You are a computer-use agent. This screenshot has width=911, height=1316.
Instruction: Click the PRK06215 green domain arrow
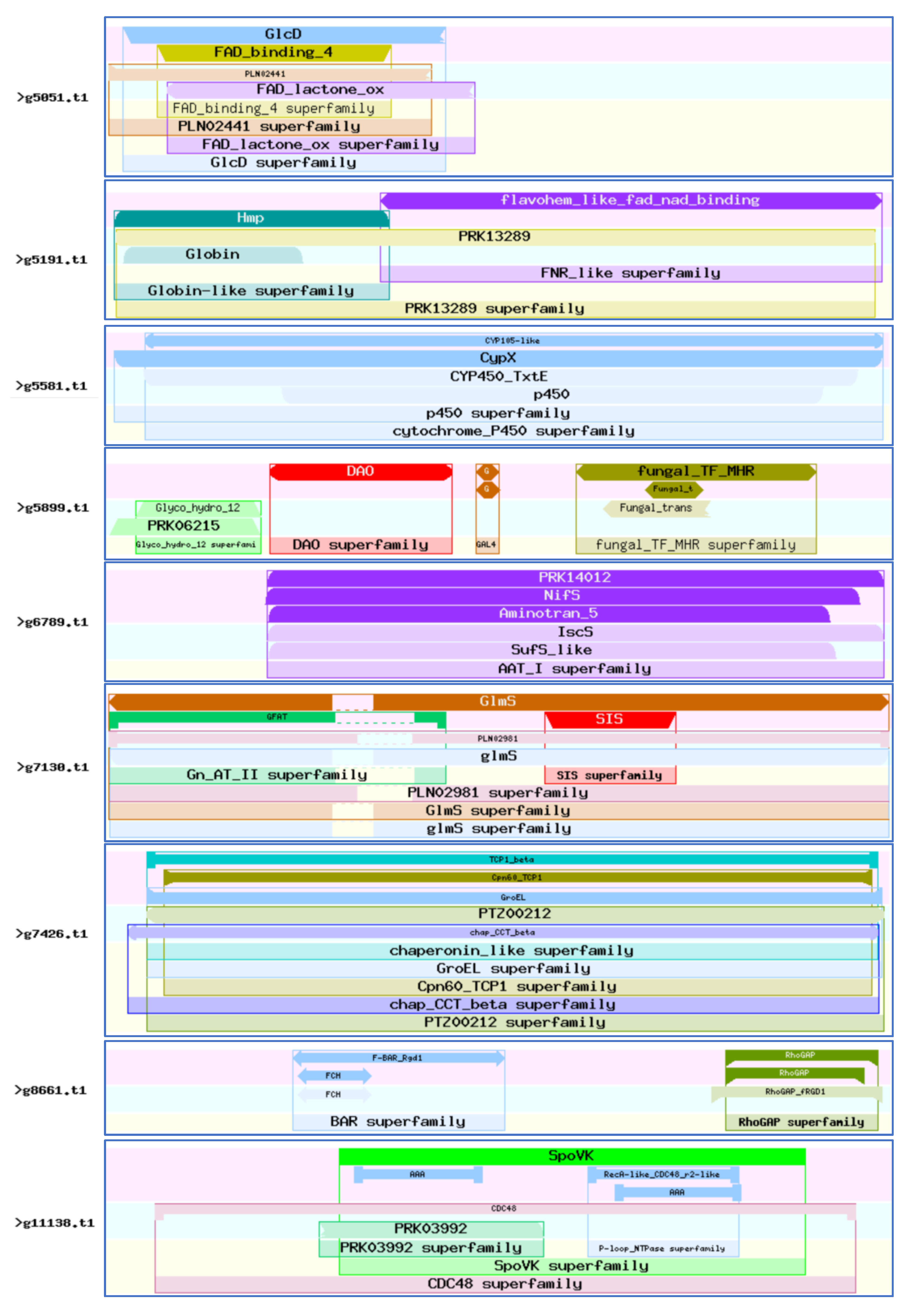coord(184,526)
